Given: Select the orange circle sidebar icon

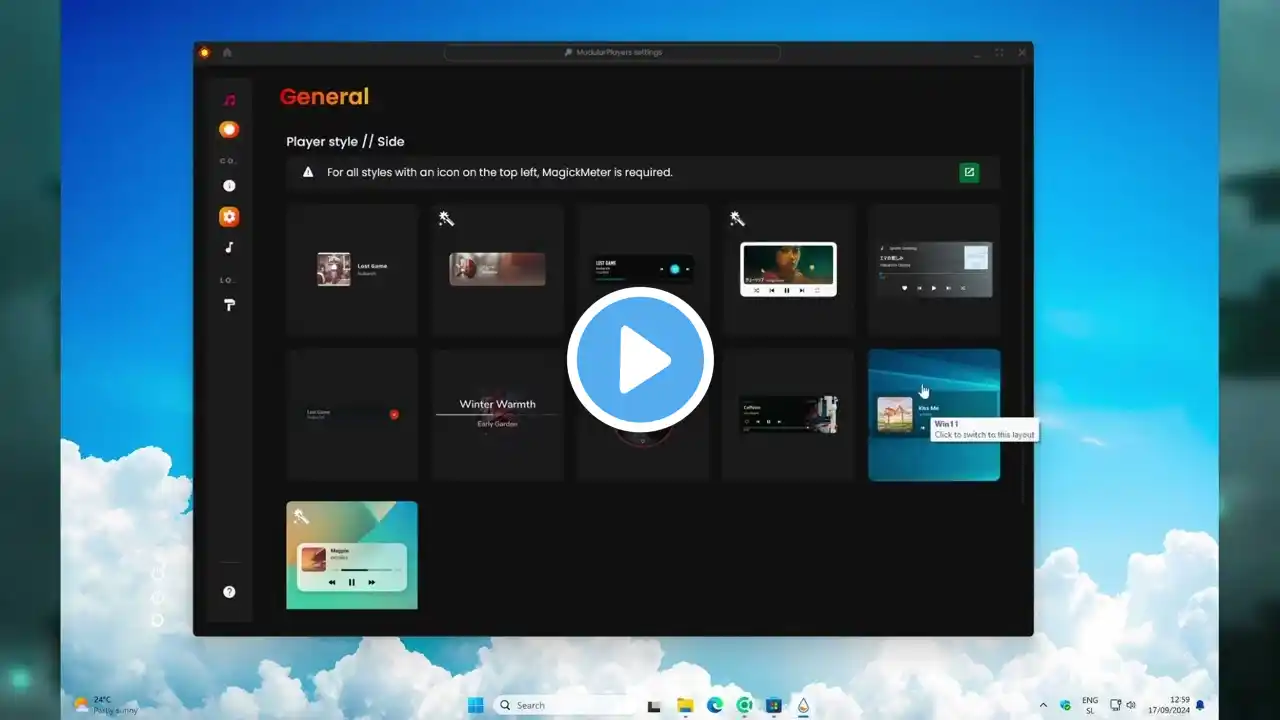Looking at the screenshot, I should tap(229, 129).
